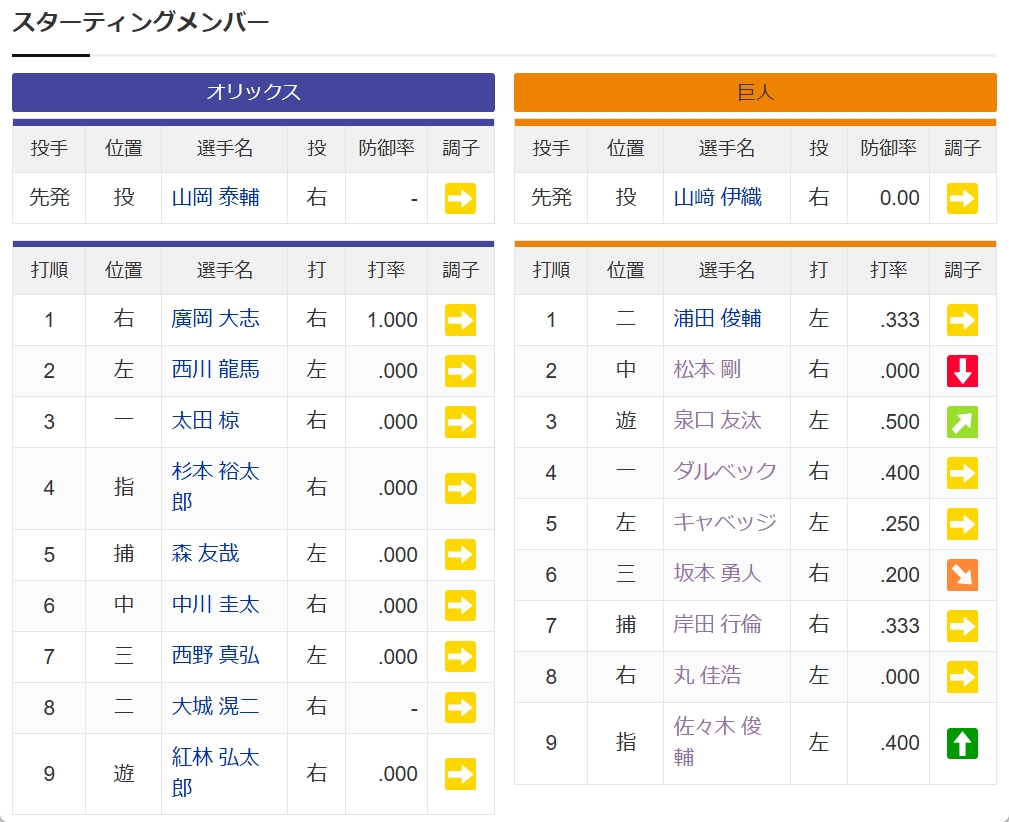The width and height of the screenshot is (1009, 822).
Task: Click the 巨人 team header
Action: 755,93
